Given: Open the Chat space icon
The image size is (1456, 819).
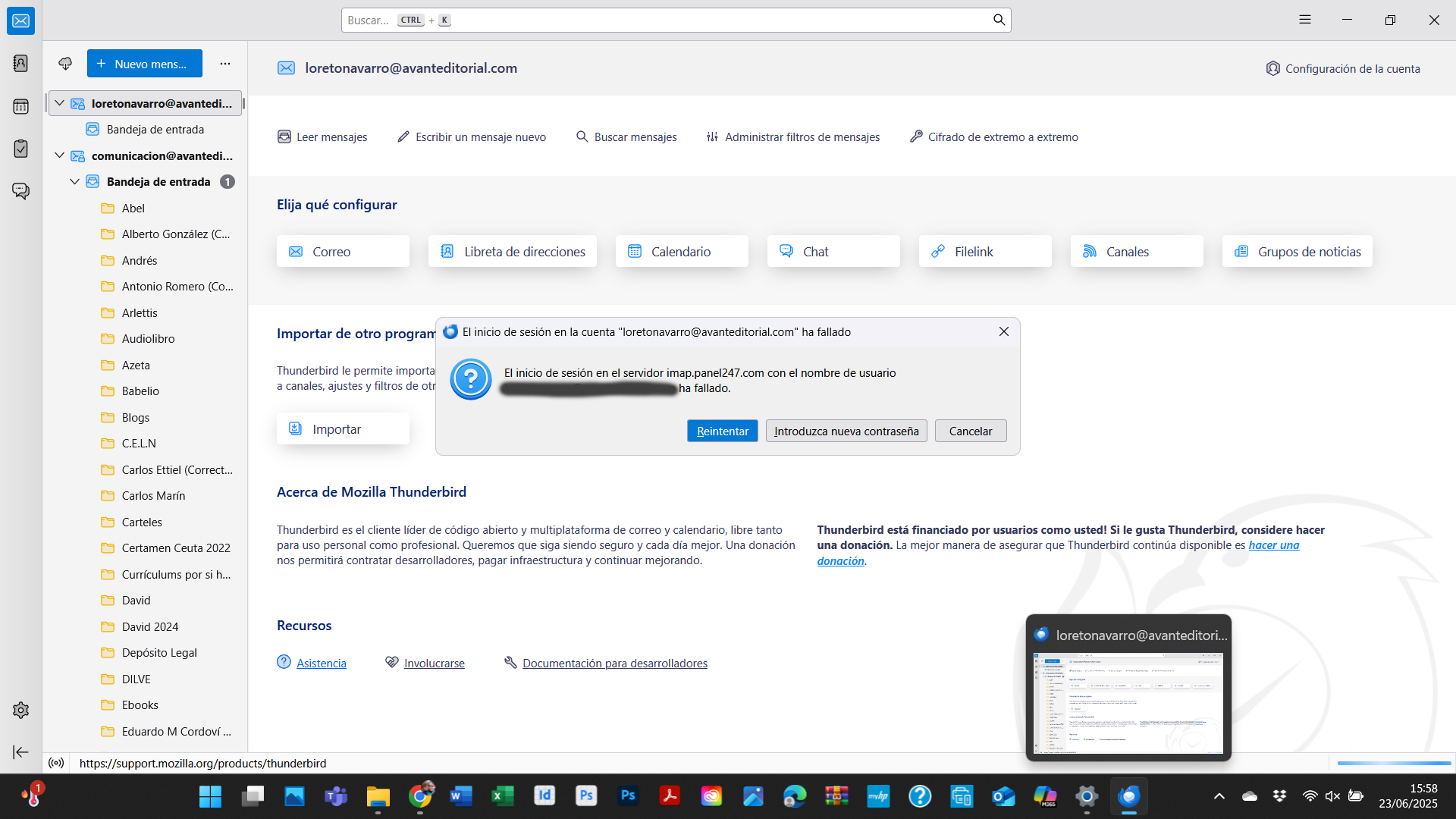Looking at the screenshot, I should click(x=20, y=191).
